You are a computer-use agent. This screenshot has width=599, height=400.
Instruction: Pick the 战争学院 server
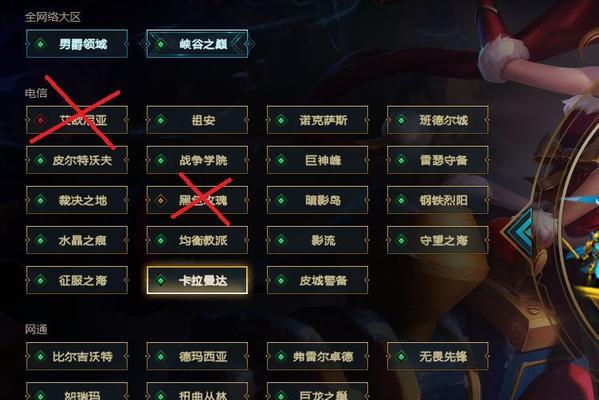click(197, 160)
